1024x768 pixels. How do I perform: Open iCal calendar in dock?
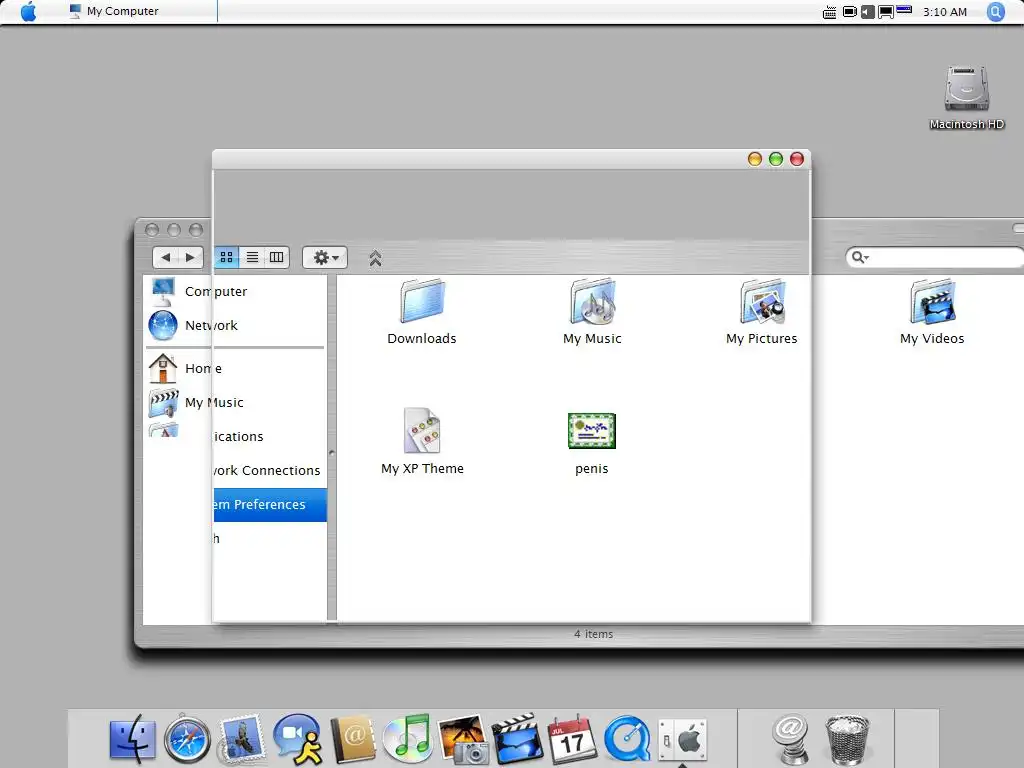pos(571,739)
